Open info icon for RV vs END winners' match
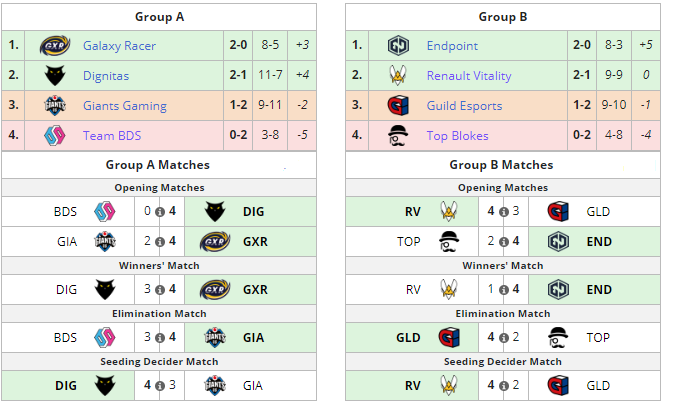Screen dimensions: 676x405 point(503,290)
